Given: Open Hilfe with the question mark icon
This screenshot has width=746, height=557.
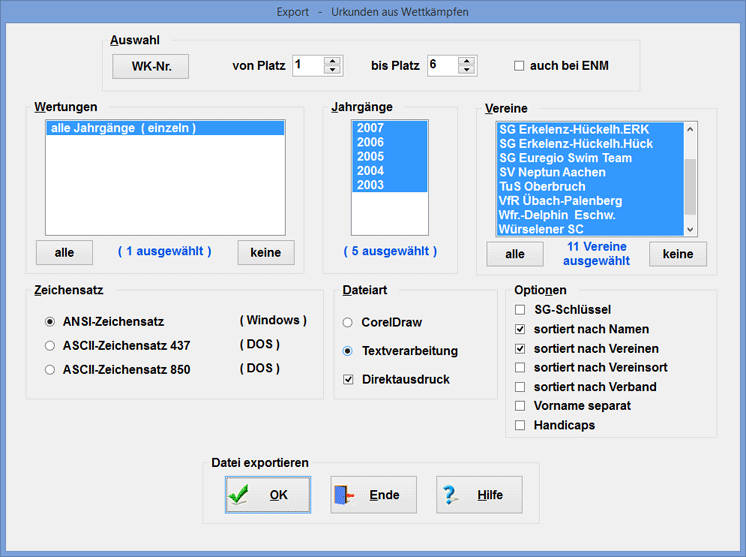Looking at the screenshot, I should point(479,495).
